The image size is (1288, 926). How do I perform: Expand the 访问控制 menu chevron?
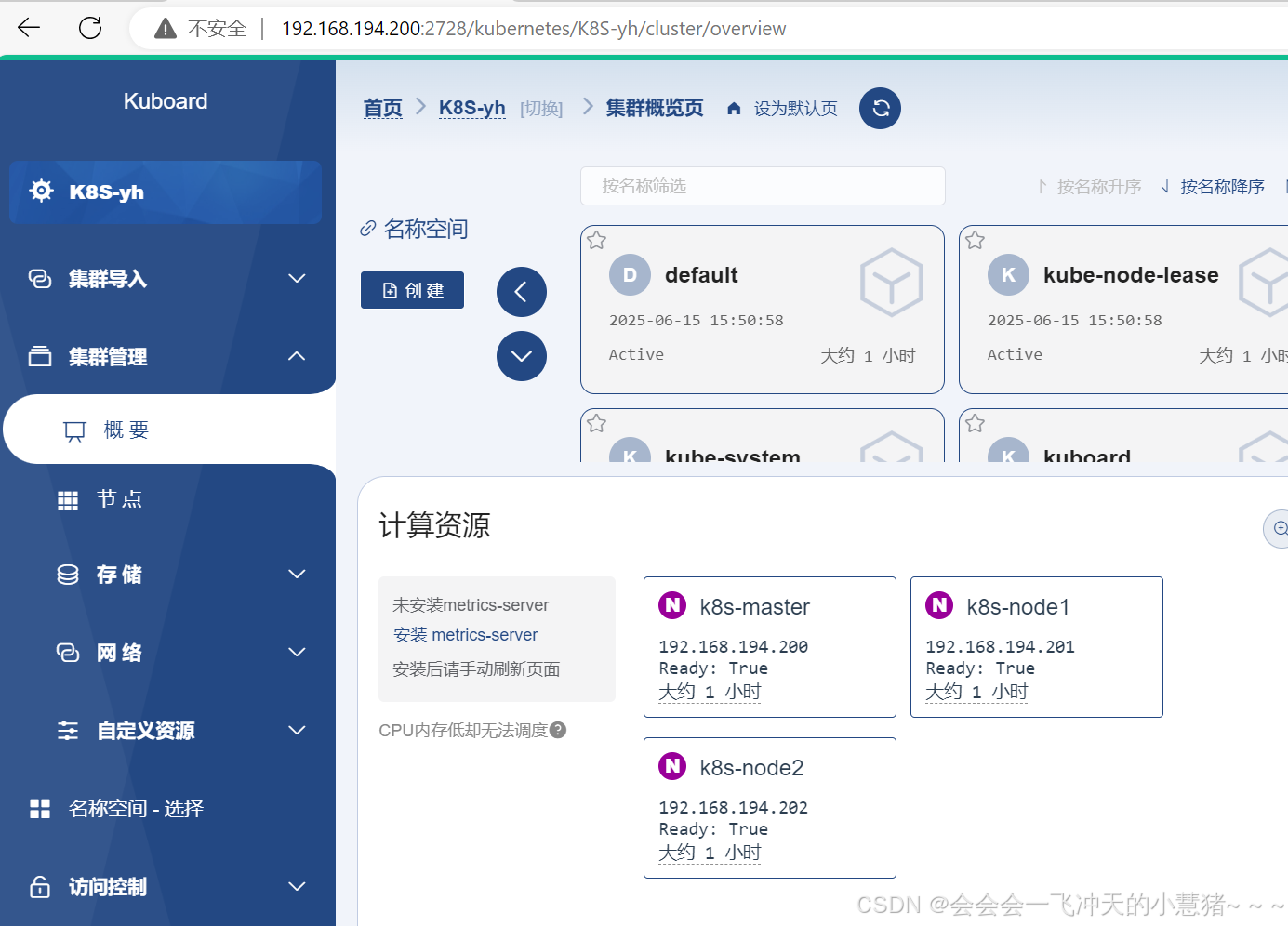pos(297,886)
